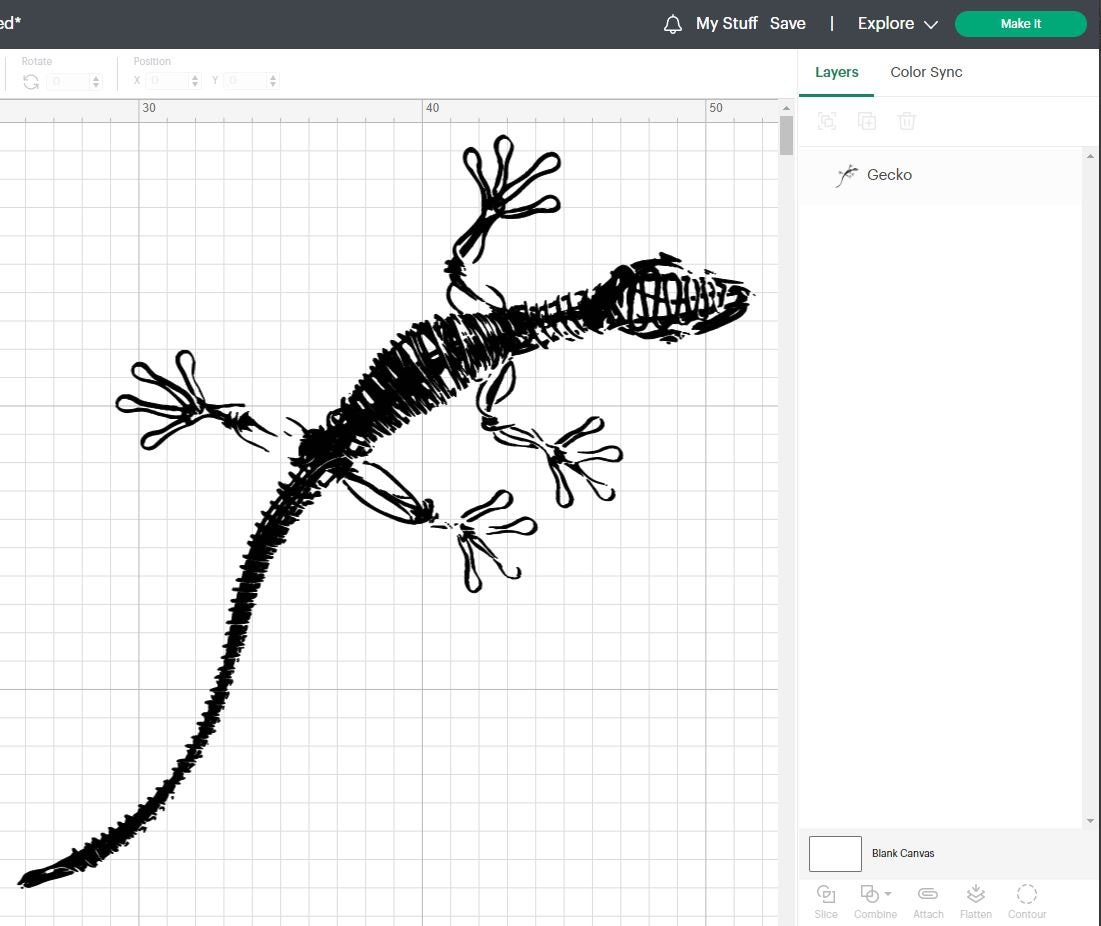
Task: Click the Make It button
Action: coord(1020,23)
